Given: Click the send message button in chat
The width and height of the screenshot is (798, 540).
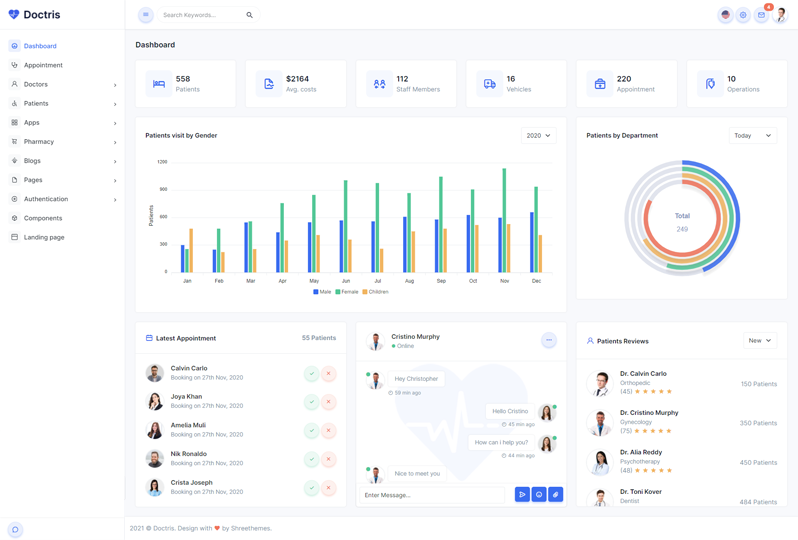Looking at the screenshot, I should coord(522,495).
